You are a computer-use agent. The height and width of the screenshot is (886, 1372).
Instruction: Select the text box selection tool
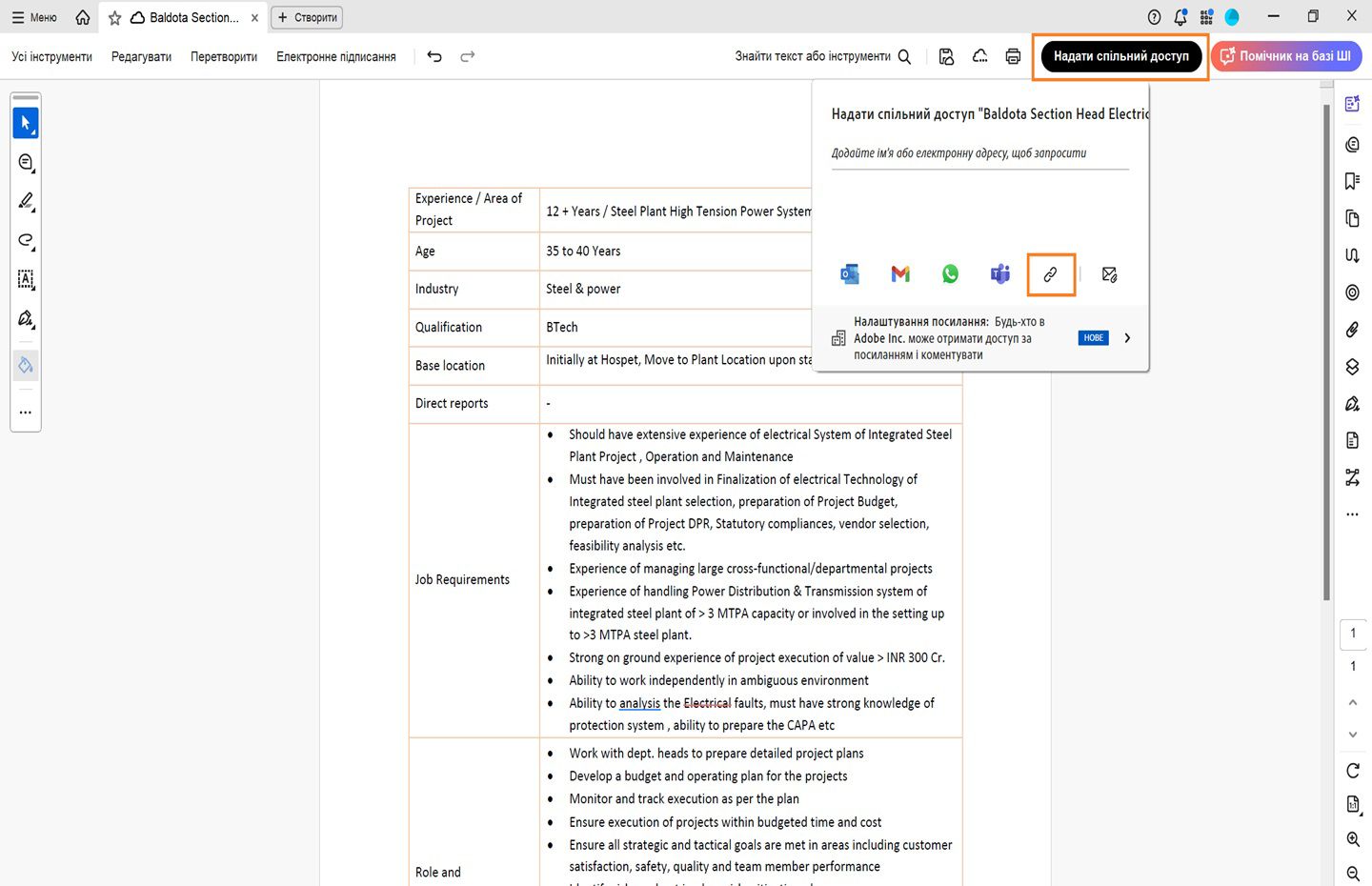click(x=26, y=279)
